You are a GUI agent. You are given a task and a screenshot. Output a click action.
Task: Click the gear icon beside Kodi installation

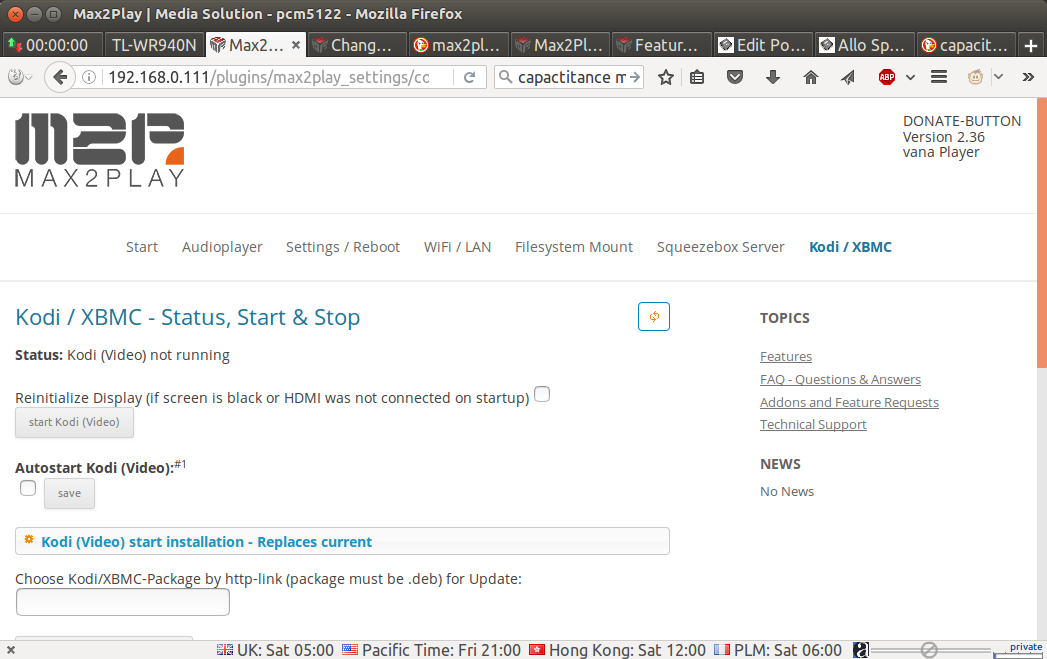pyautogui.click(x=29, y=539)
